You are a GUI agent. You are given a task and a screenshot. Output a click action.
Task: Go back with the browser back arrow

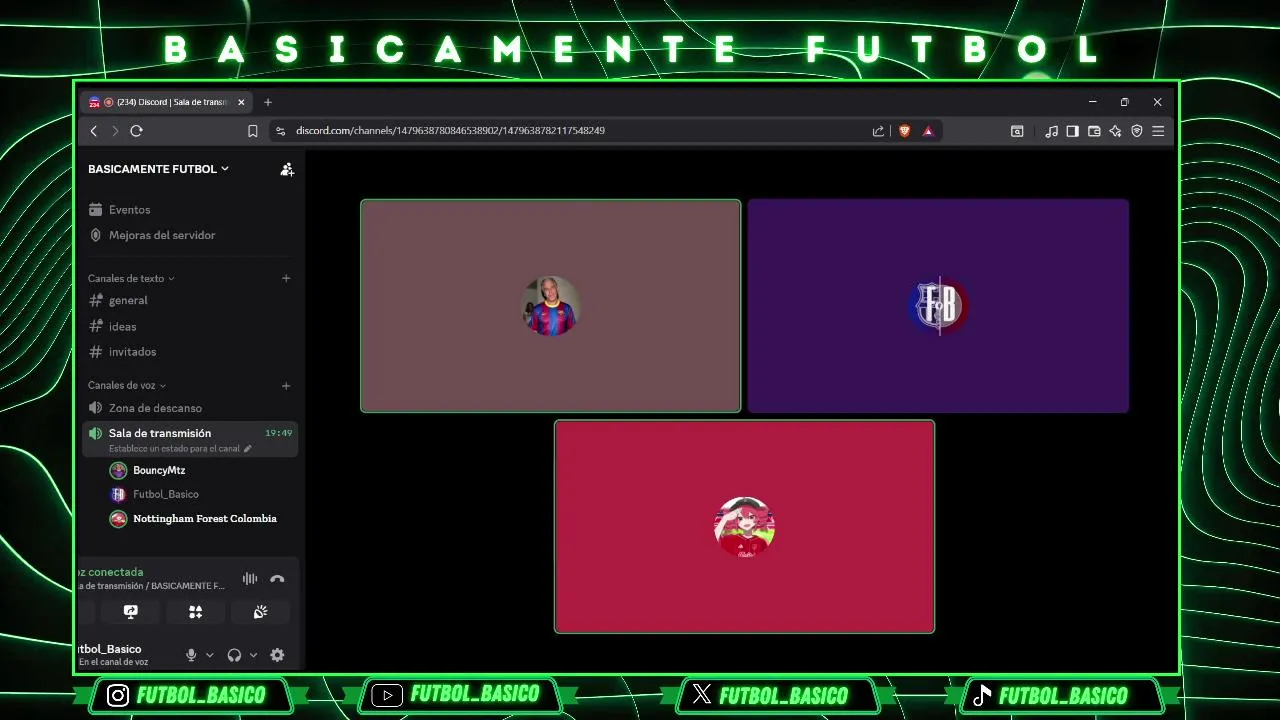click(x=94, y=131)
